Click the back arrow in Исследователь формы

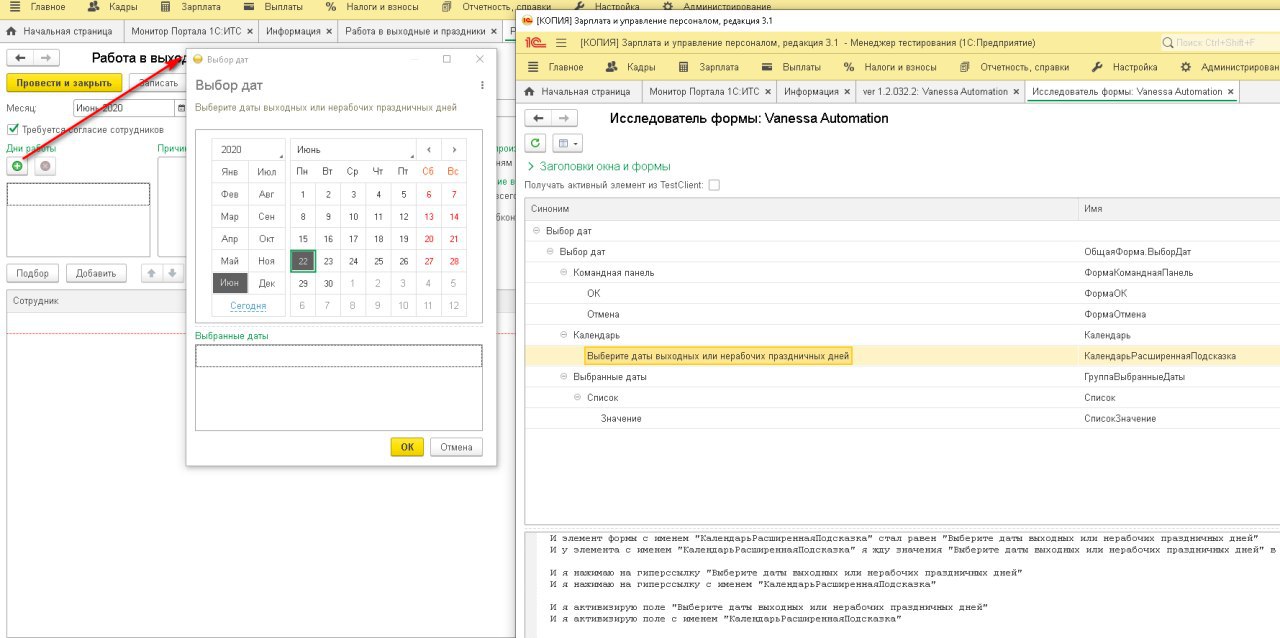(538, 118)
